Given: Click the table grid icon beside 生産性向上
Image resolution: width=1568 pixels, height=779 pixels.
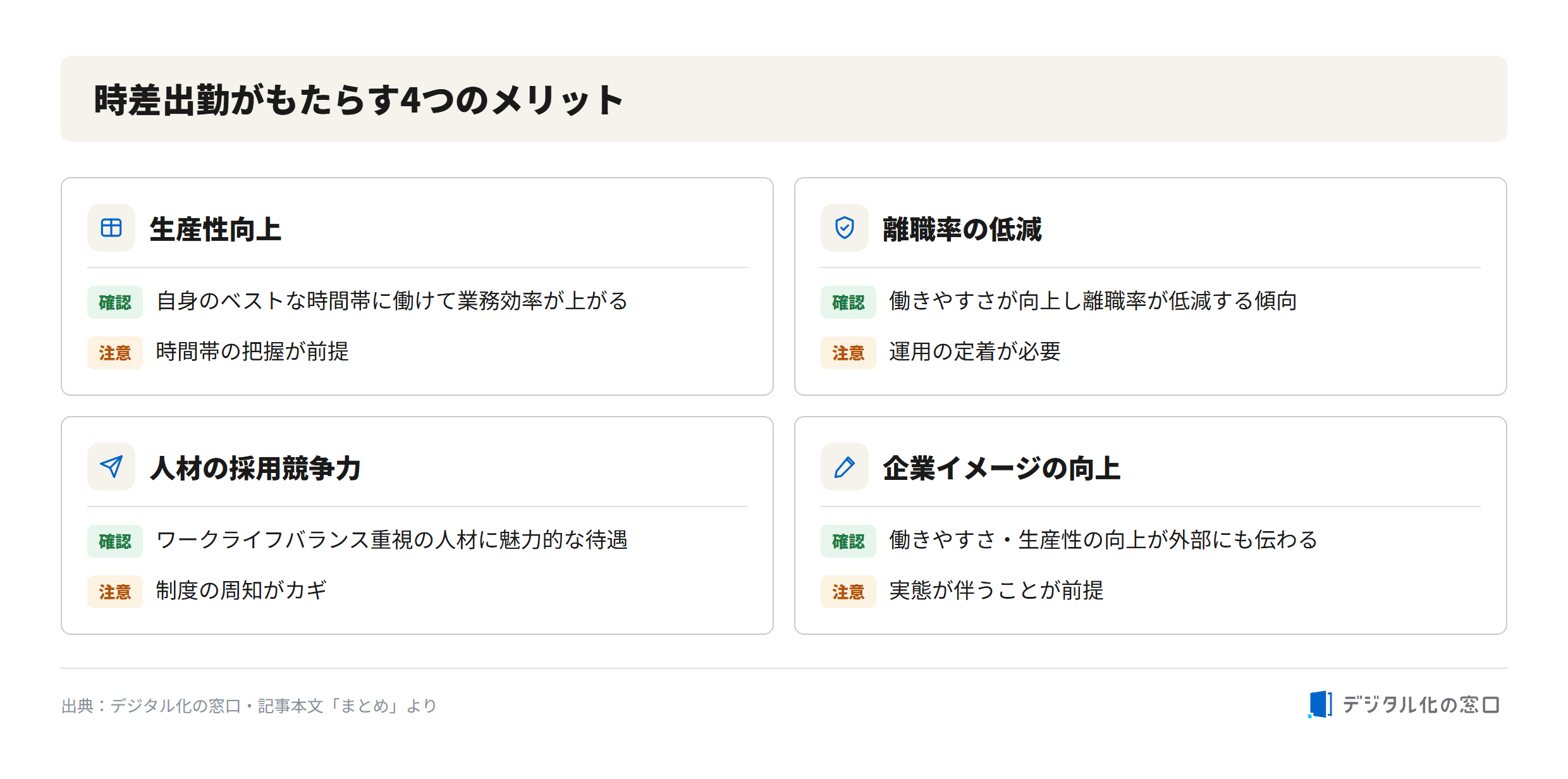Looking at the screenshot, I should 111,228.
